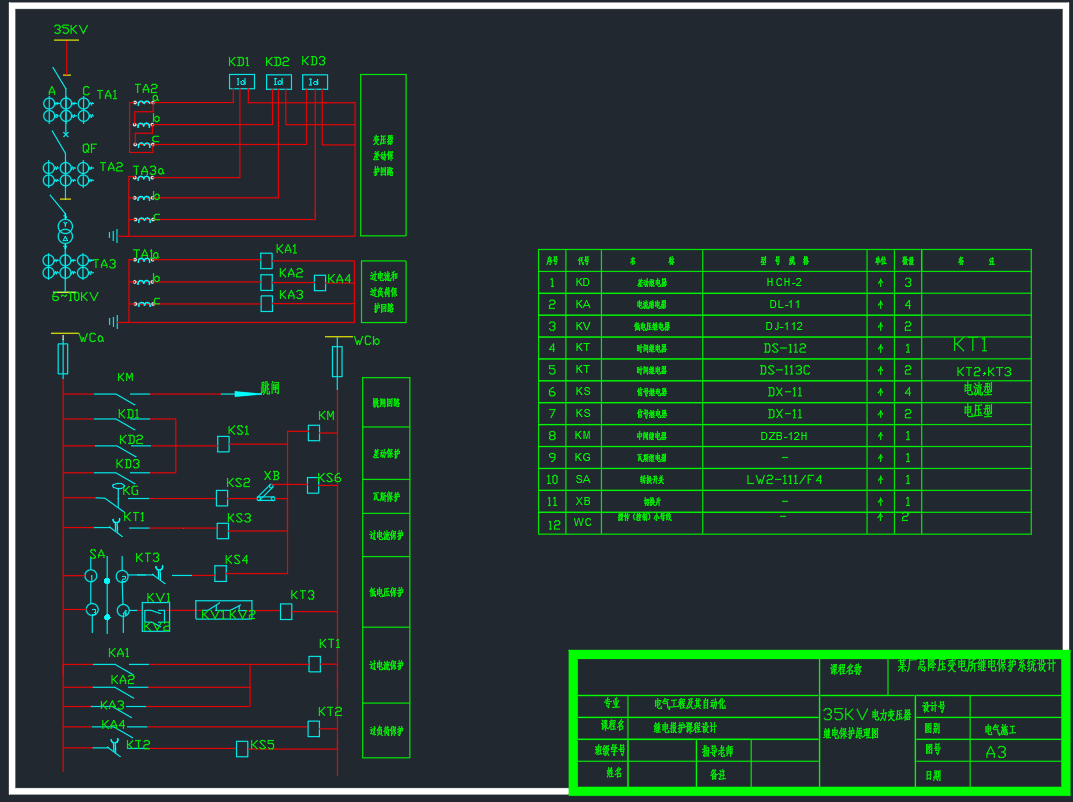Click the WCa fuse symbol

click(x=63, y=358)
